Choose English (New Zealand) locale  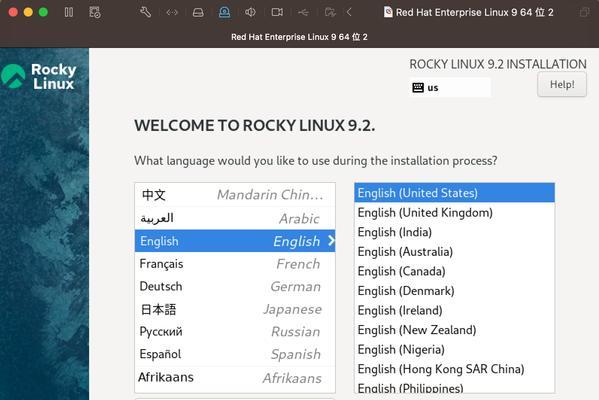click(455, 330)
